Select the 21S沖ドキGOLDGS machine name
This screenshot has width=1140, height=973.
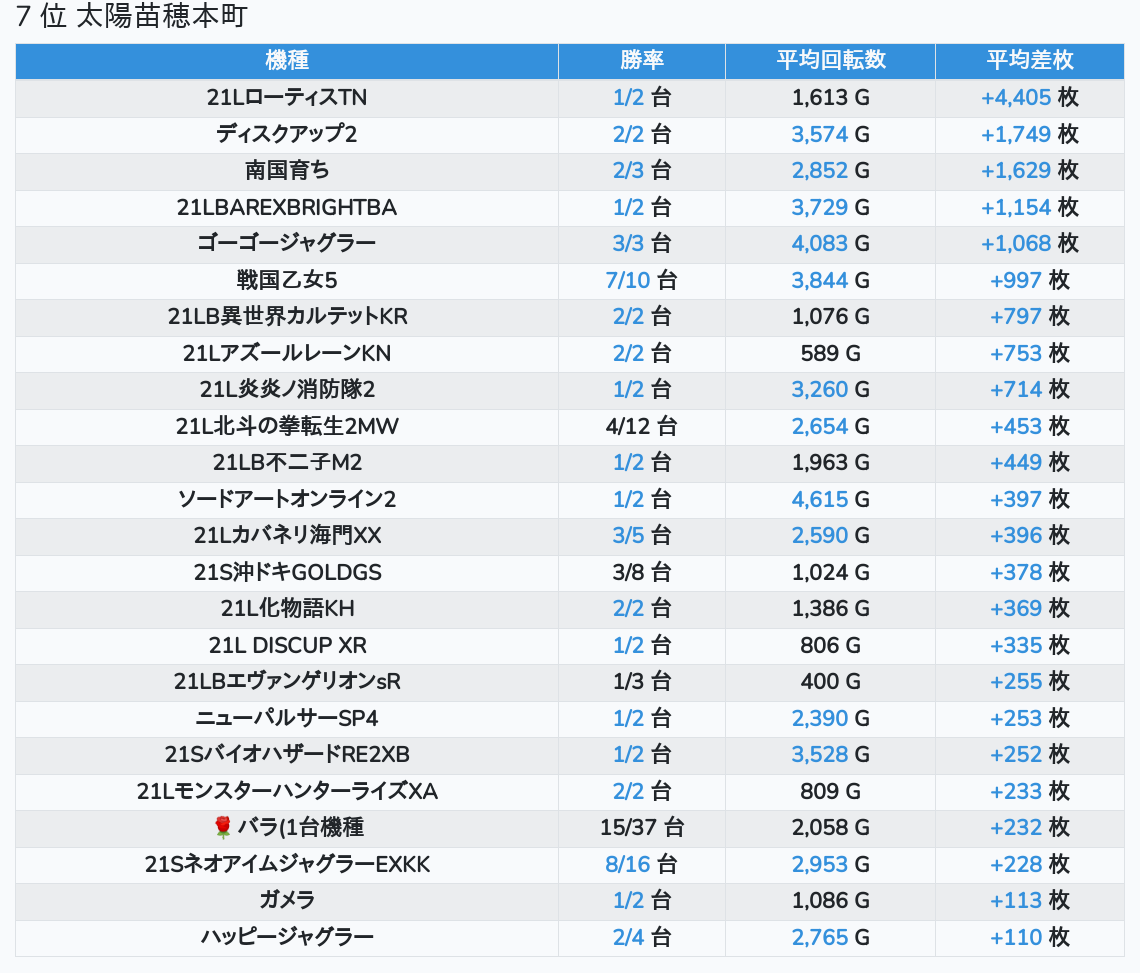click(286, 572)
